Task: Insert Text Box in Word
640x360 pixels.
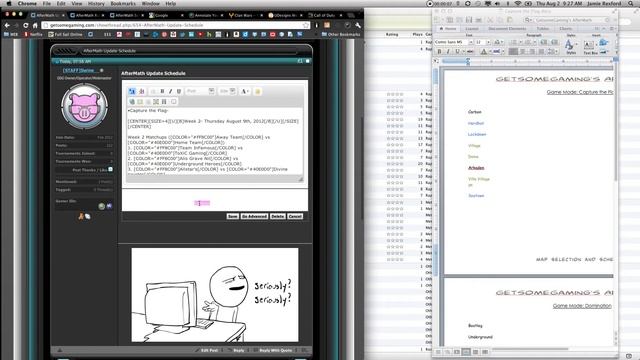Action: point(590,47)
